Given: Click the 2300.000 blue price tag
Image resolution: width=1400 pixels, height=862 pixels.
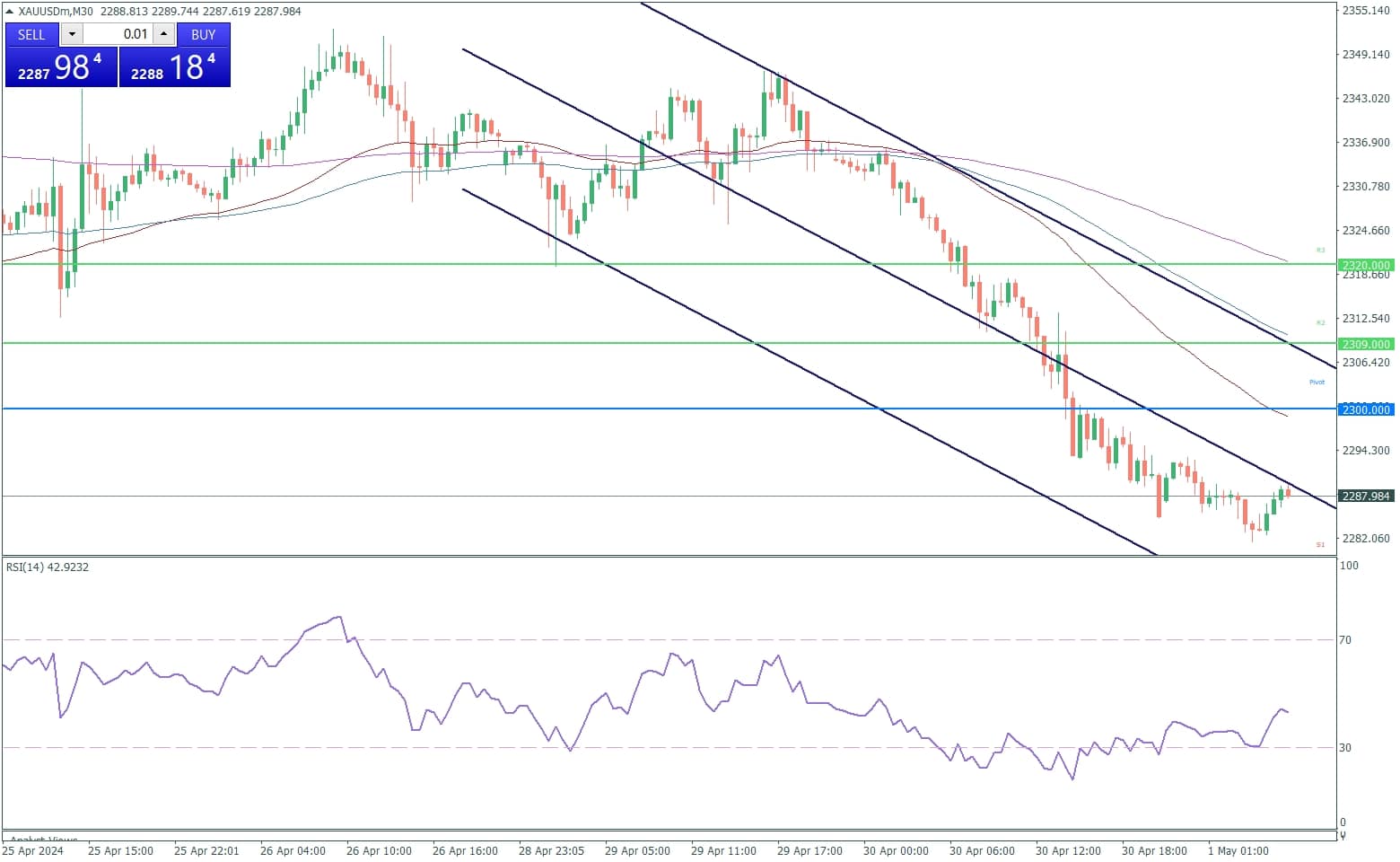Looking at the screenshot, I should tap(1366, 409).
